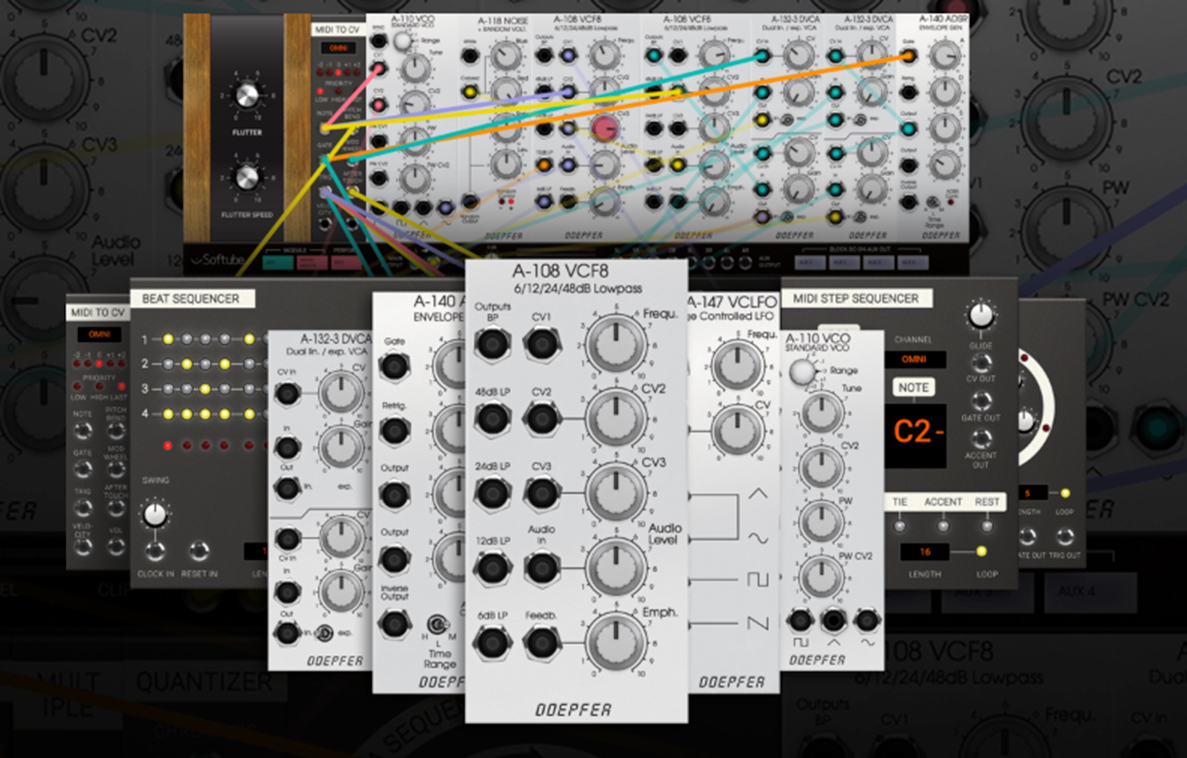The image size is (1187, 758).
Task: Click the CLOCK IN jack on Beat Sequencer
Action: pyautogui.click(x=155, y=550)
